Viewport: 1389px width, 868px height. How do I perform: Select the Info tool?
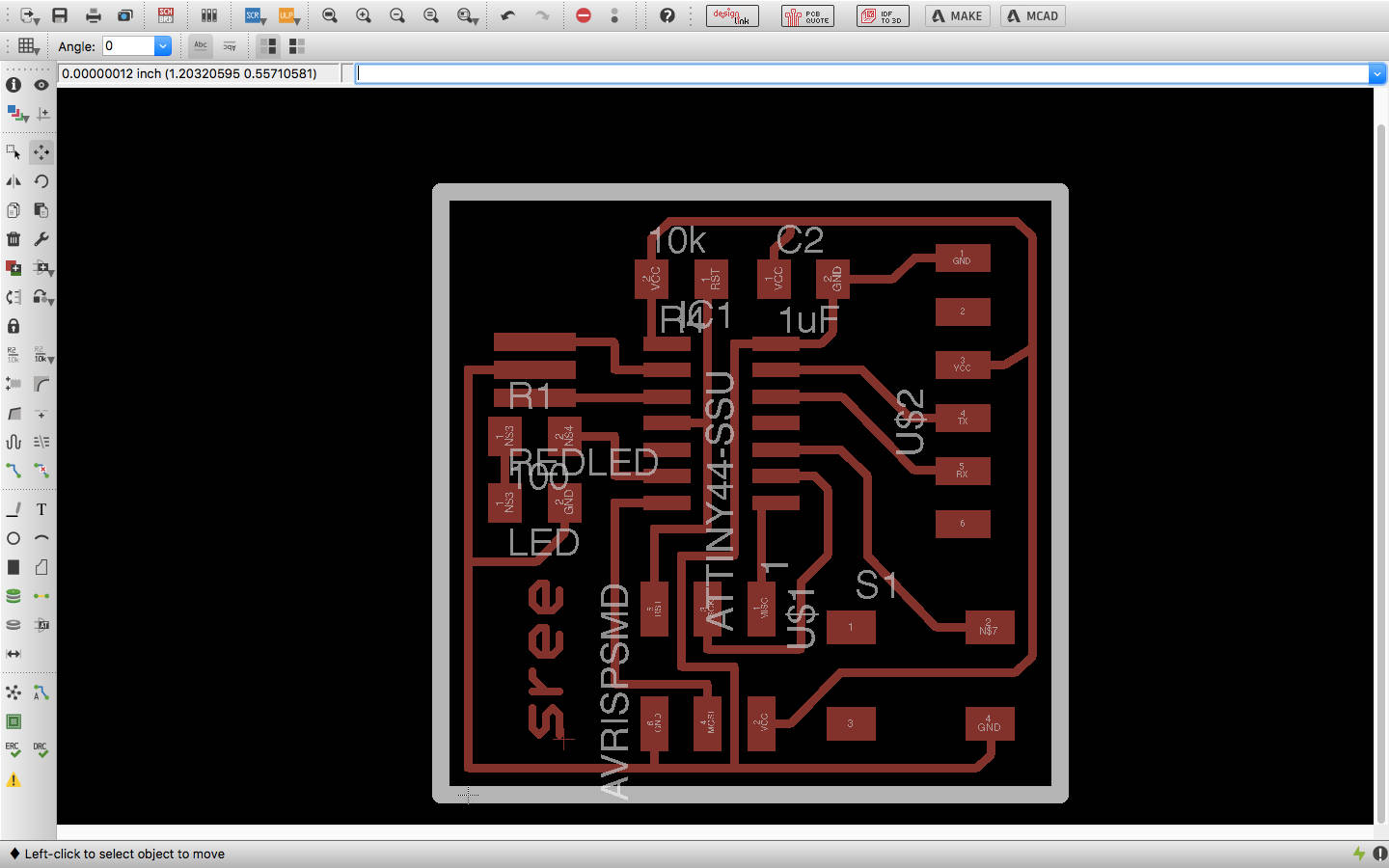pyautogui.click(x=14, y=85)
